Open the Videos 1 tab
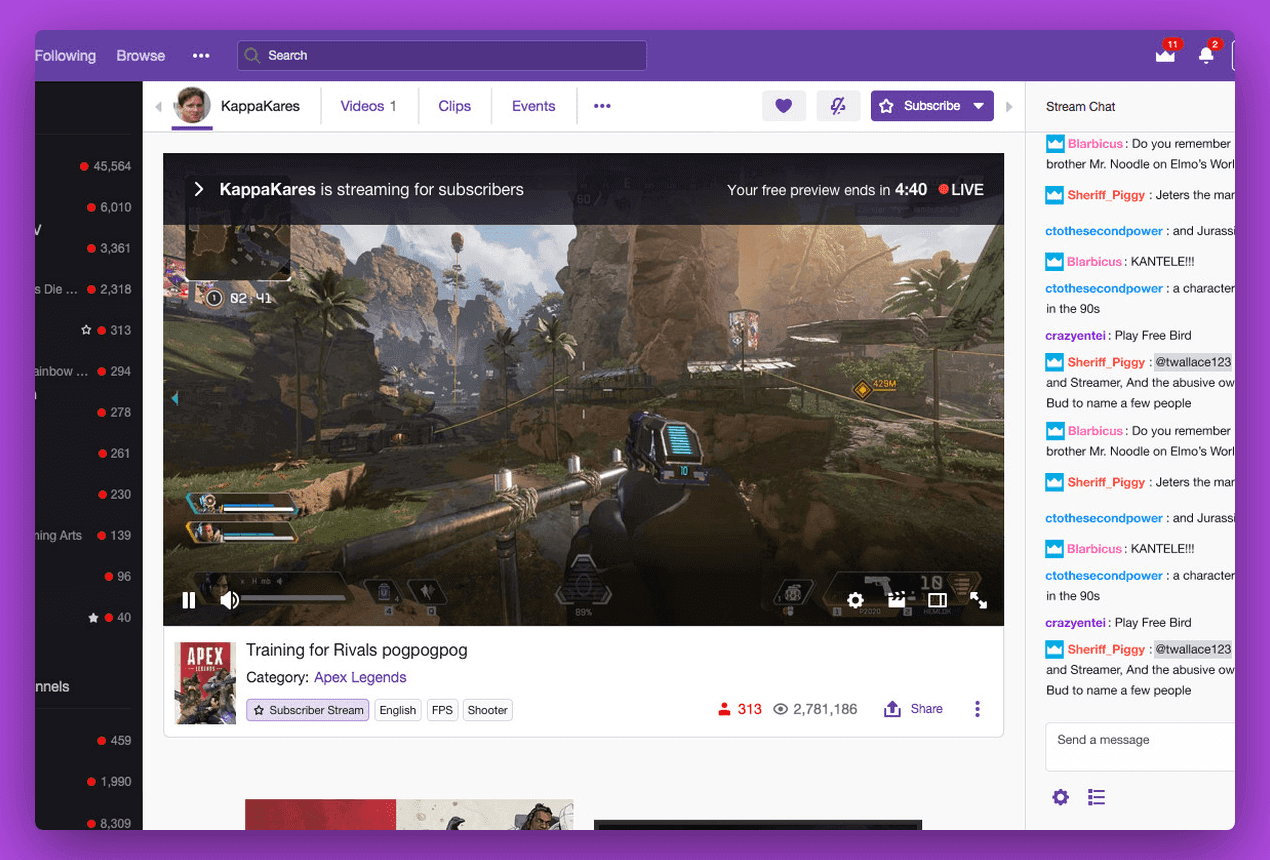 point(368,106)
